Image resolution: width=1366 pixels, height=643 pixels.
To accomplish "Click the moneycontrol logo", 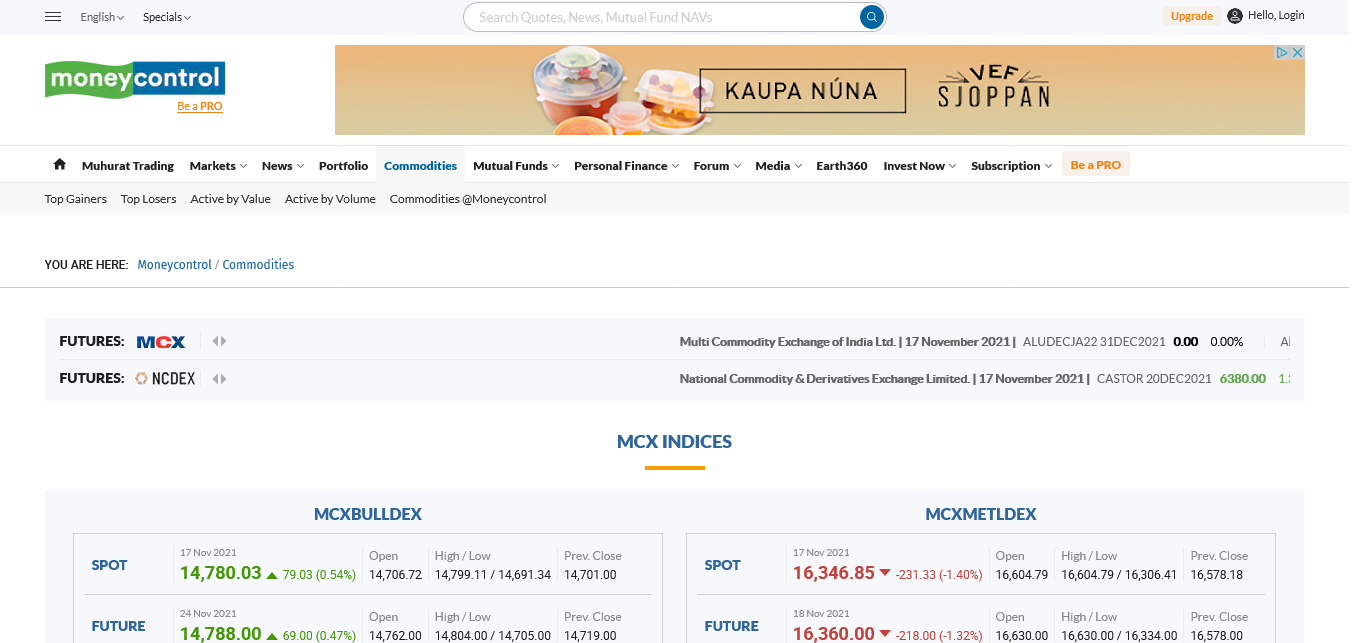I will click(x=134, y=79).
